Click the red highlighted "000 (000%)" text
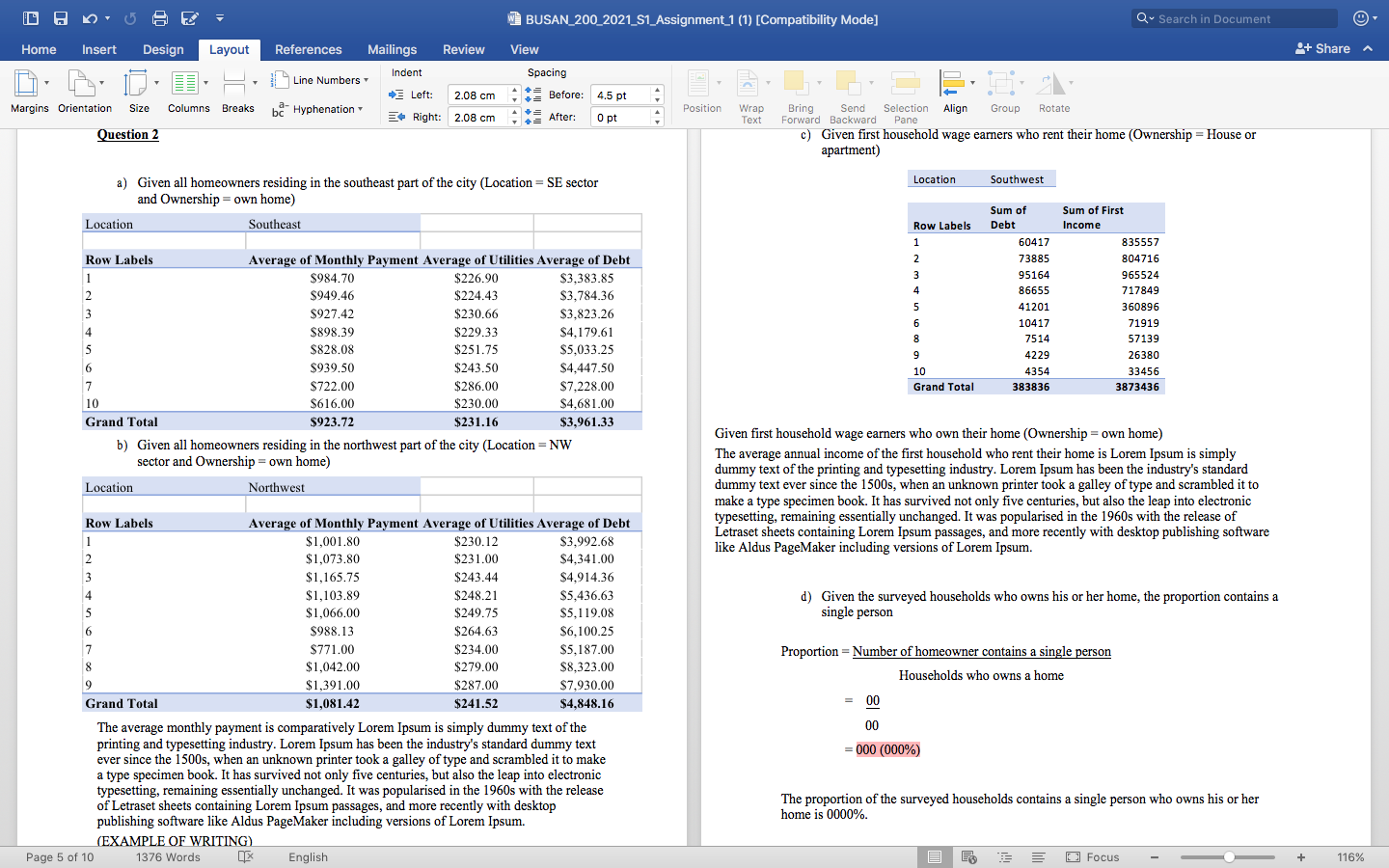This screenshot has width=1389, height=868. pyautogui.click(x=887, y=749)
